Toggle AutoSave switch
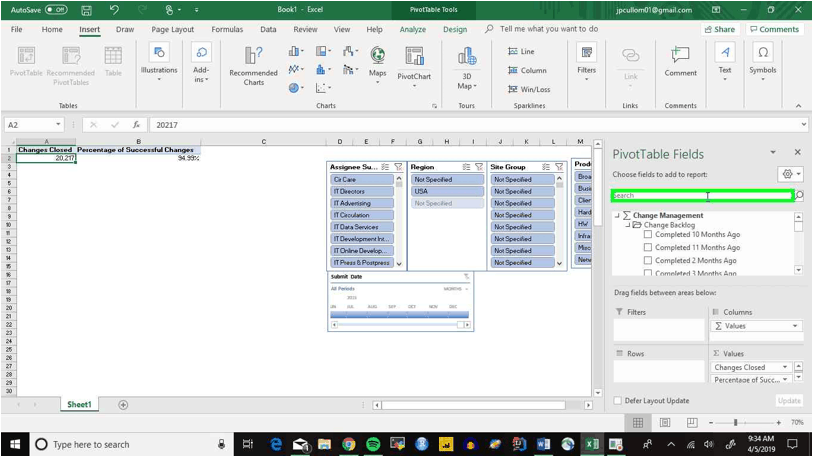This screenshot has width=813, height=457. [56, 10]
